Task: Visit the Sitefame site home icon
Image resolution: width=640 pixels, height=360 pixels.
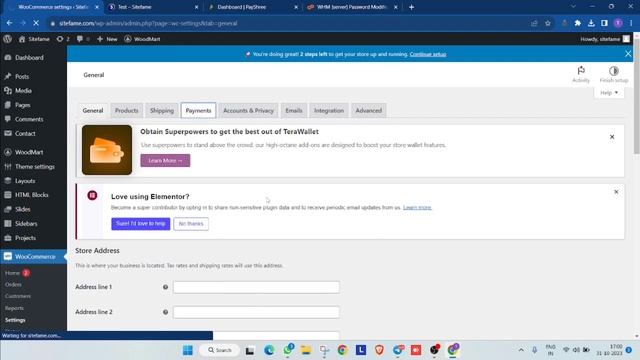Action: tap(22, 39)
